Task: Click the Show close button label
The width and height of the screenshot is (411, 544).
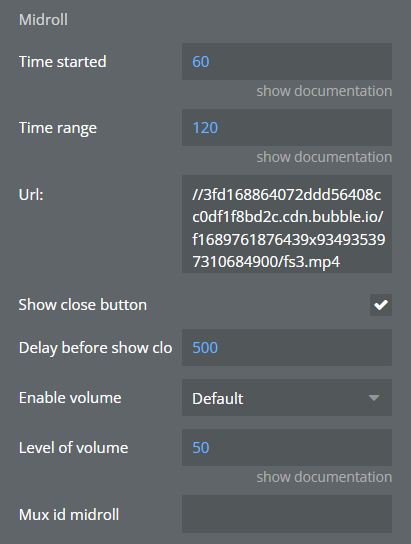Action: point(83,305)
